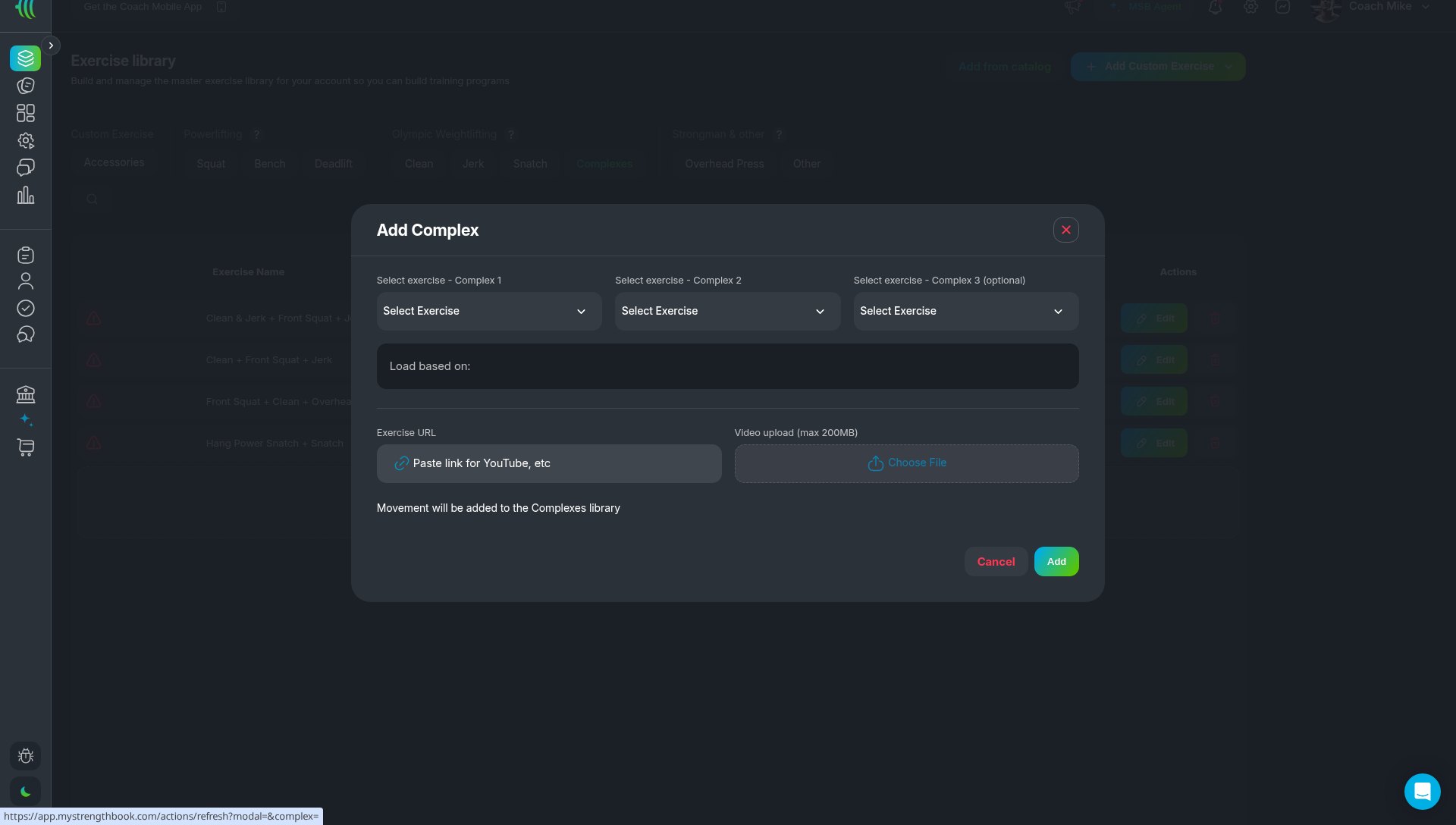Open the person athletes icon in sidebar
Screen dimensions: 1456x825
point(25,281)
